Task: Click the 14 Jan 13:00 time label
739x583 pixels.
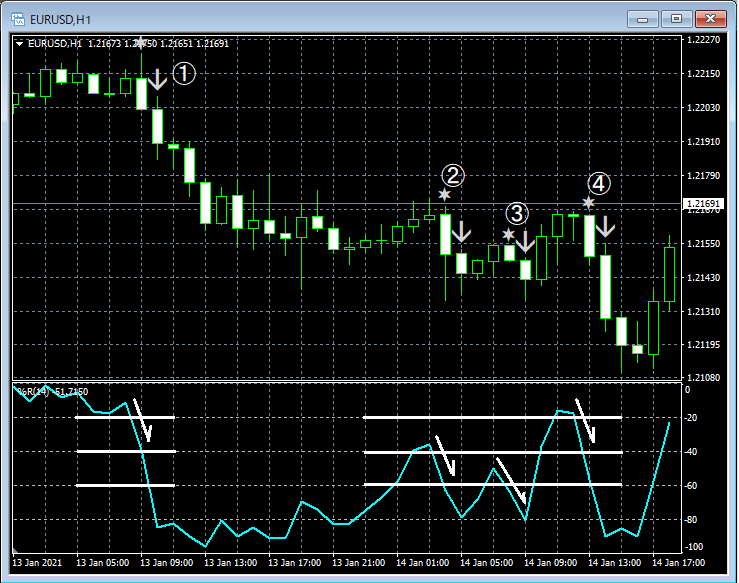Action: click(615, 563)
